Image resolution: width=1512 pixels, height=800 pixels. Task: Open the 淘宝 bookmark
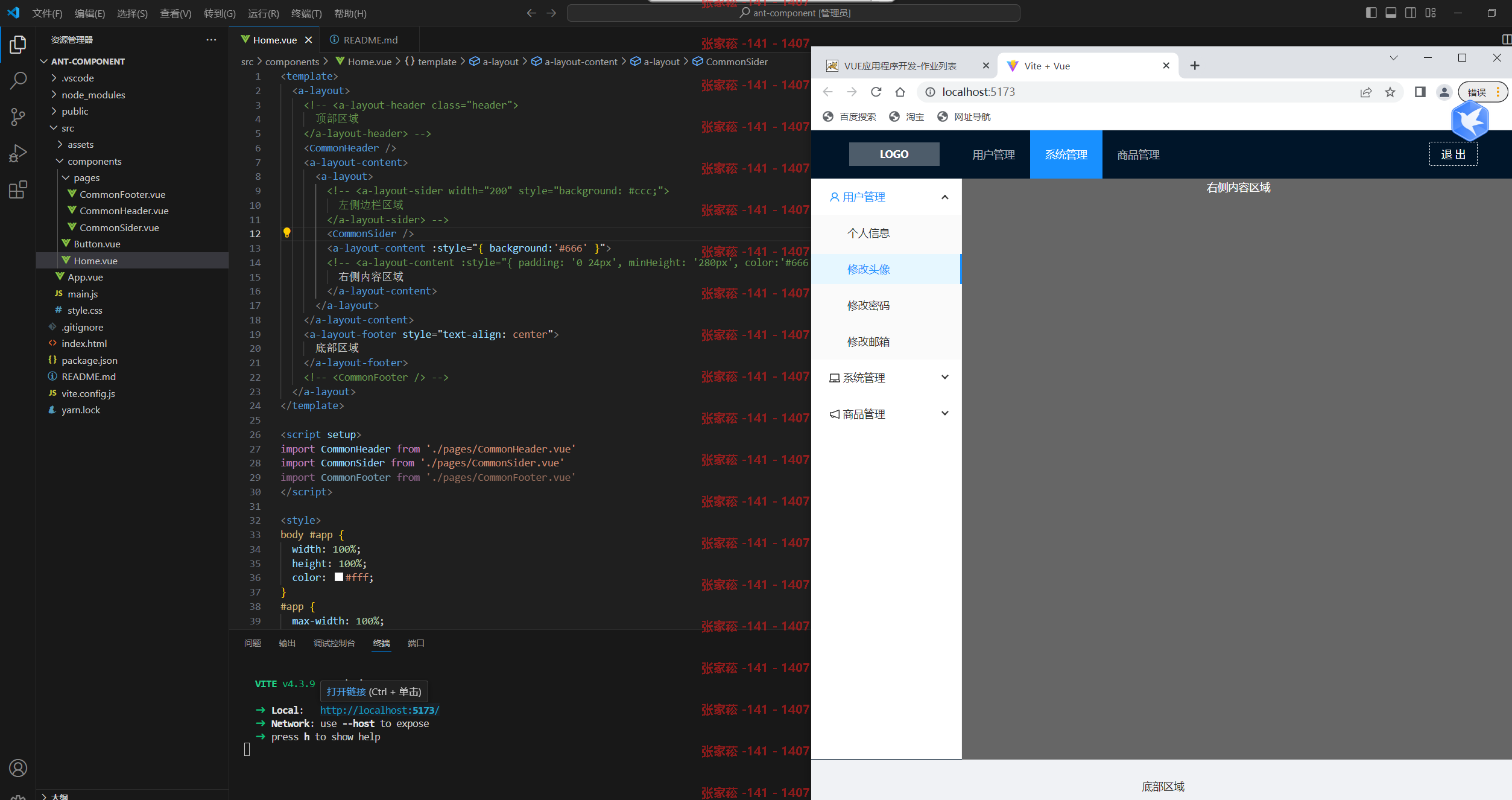(x=906, y=116)
